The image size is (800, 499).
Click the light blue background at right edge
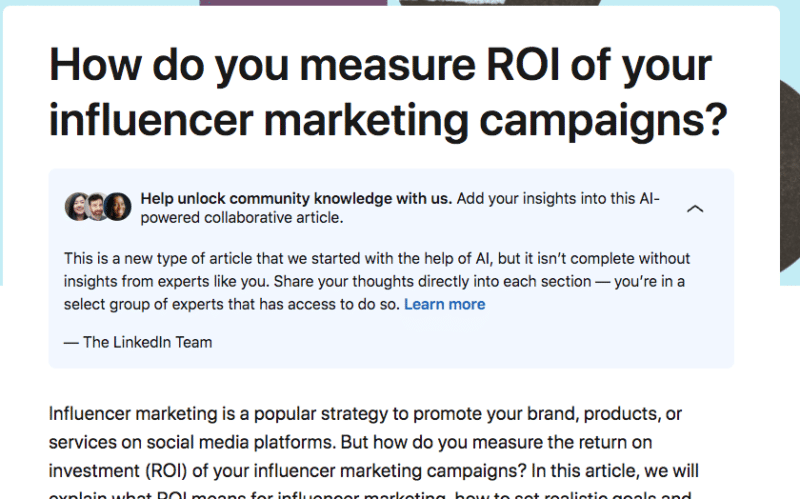[x=790, y=150]
